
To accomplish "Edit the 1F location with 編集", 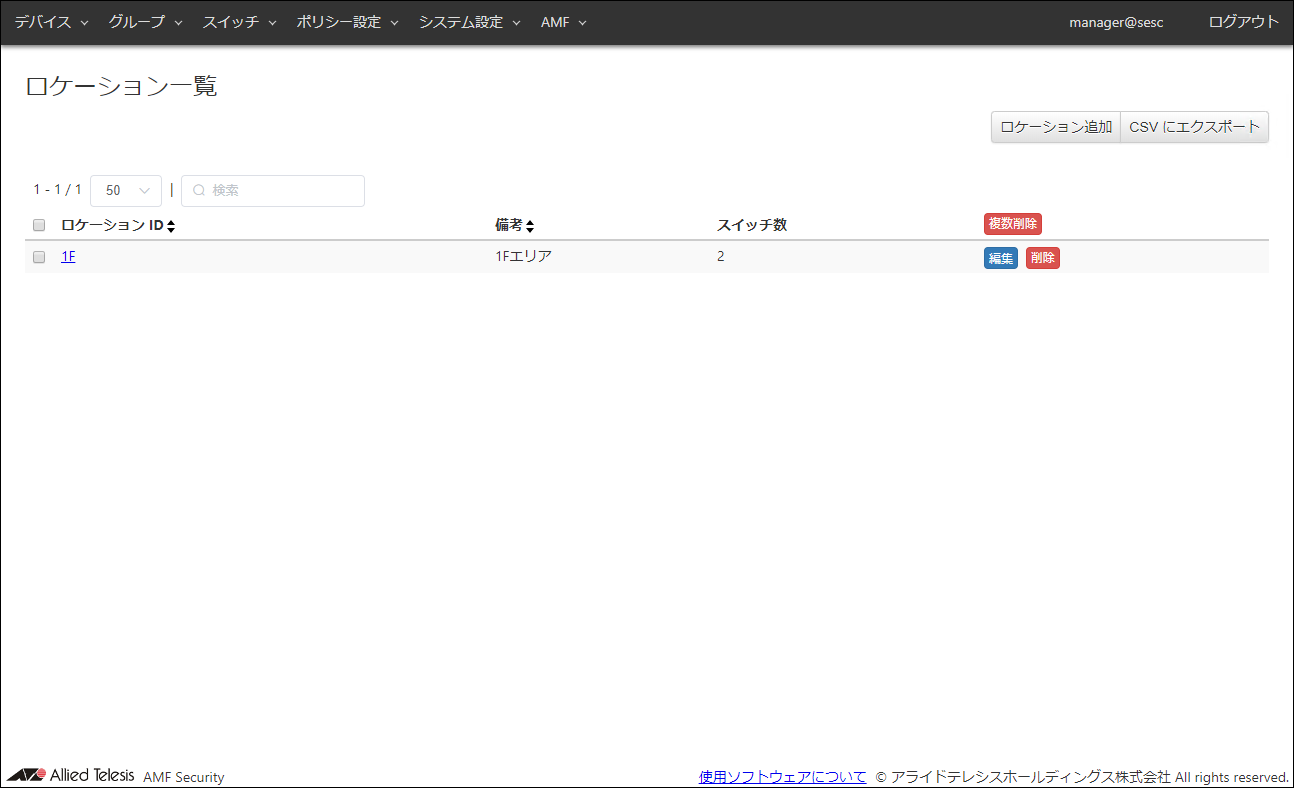I will tap(1000, 258).
